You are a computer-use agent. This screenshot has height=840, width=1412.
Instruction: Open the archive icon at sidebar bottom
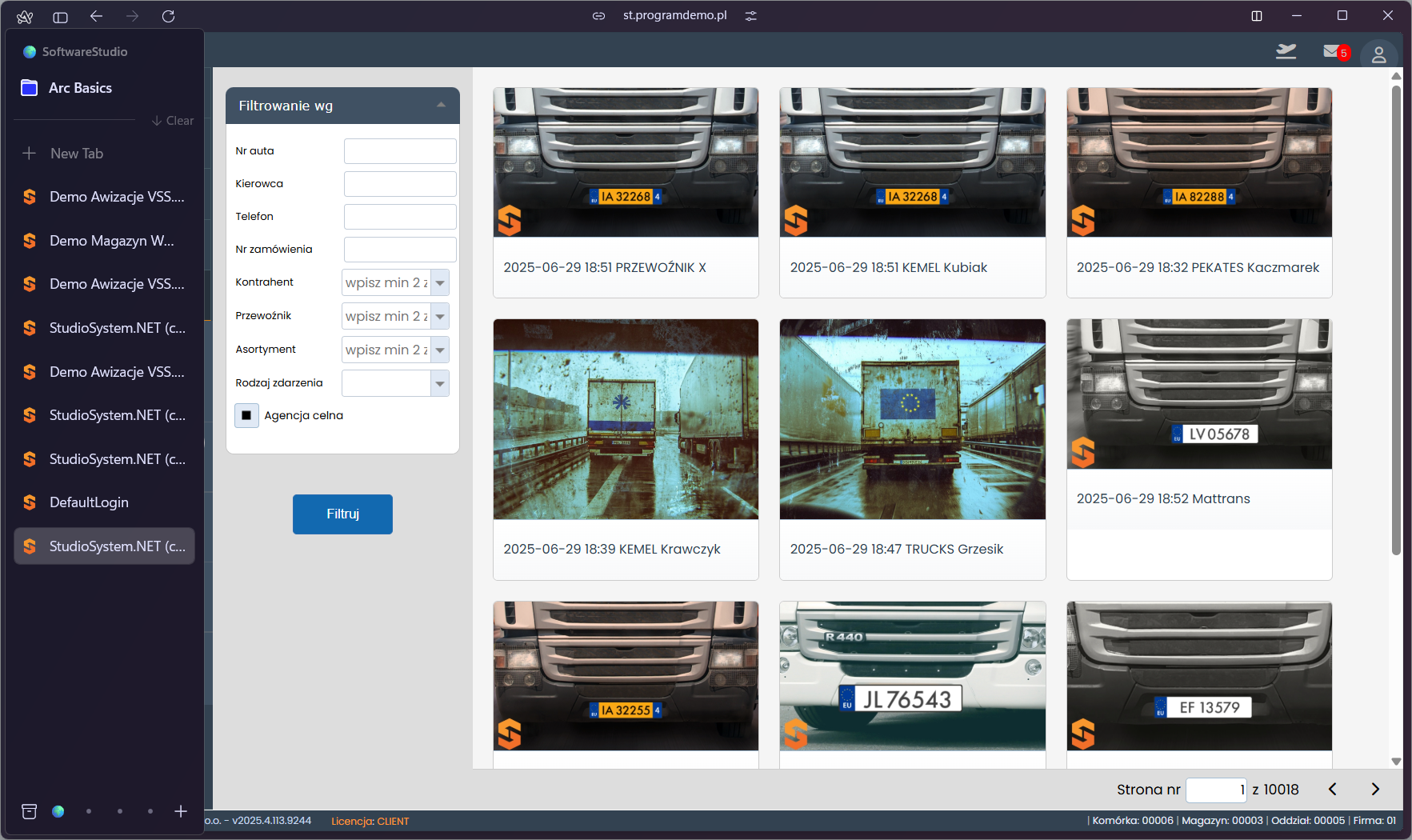coord(30,811)
